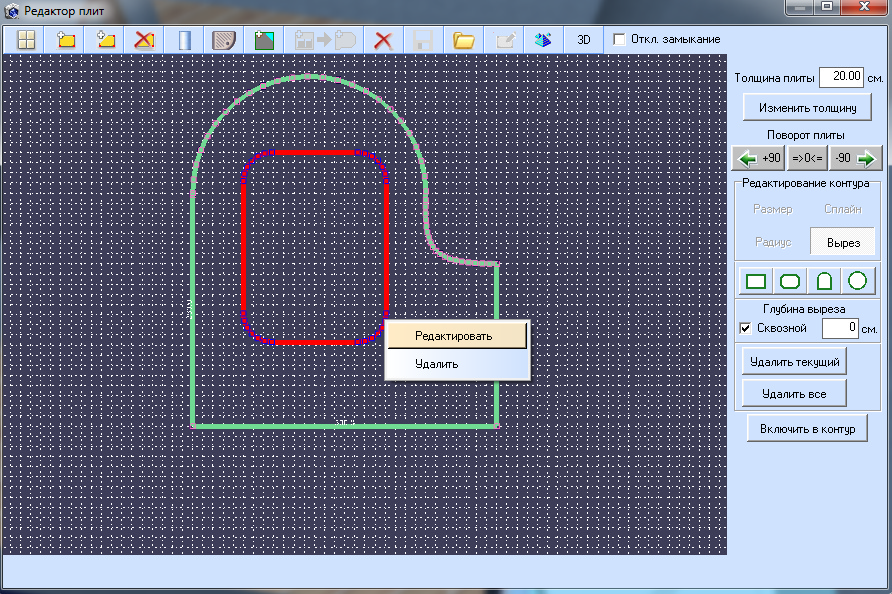
Task: Click the four-pane grid icon in toolbar
Action: tap(26, 40)
